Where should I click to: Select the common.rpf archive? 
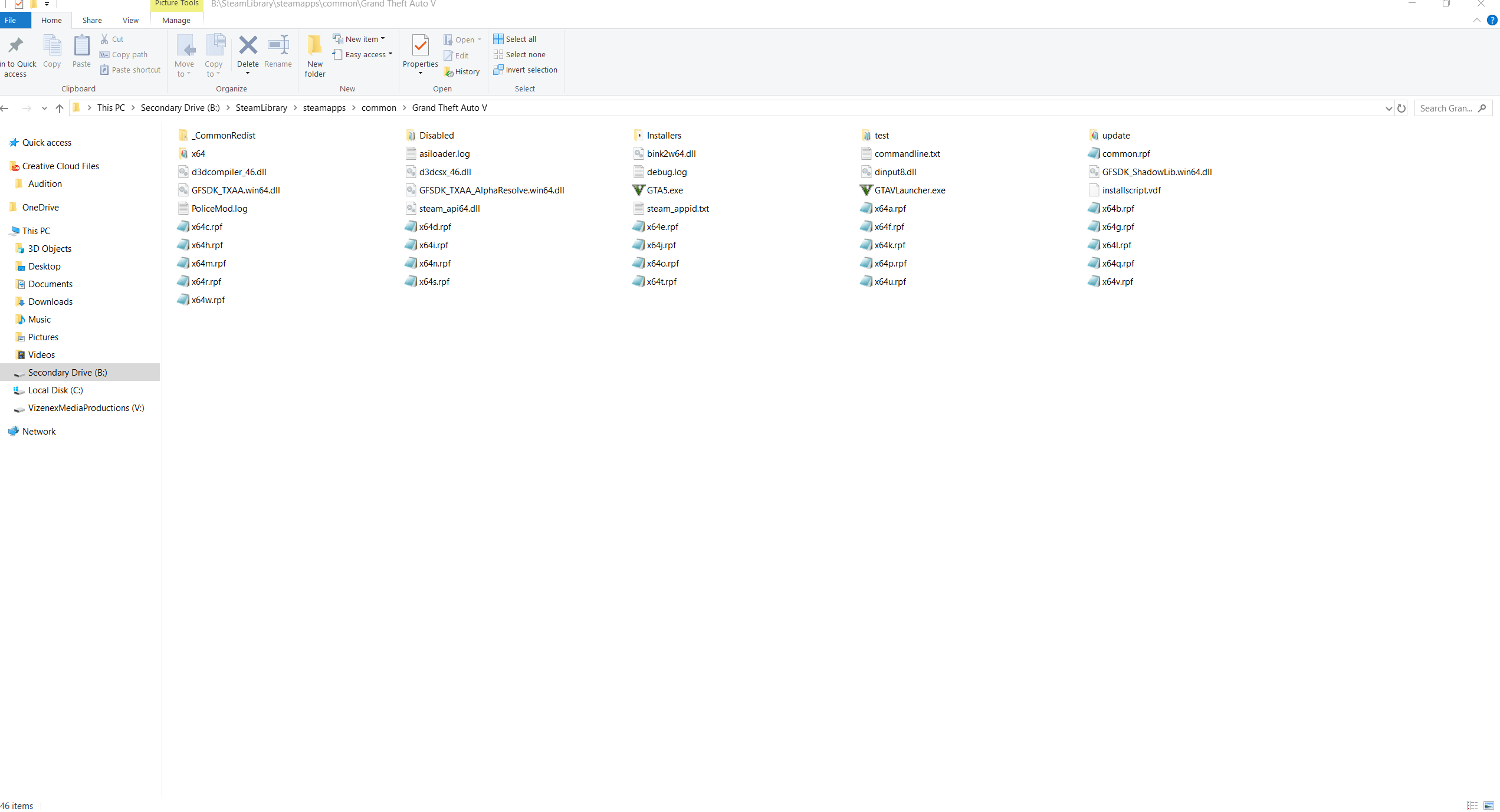click(x=1119, y=153)
